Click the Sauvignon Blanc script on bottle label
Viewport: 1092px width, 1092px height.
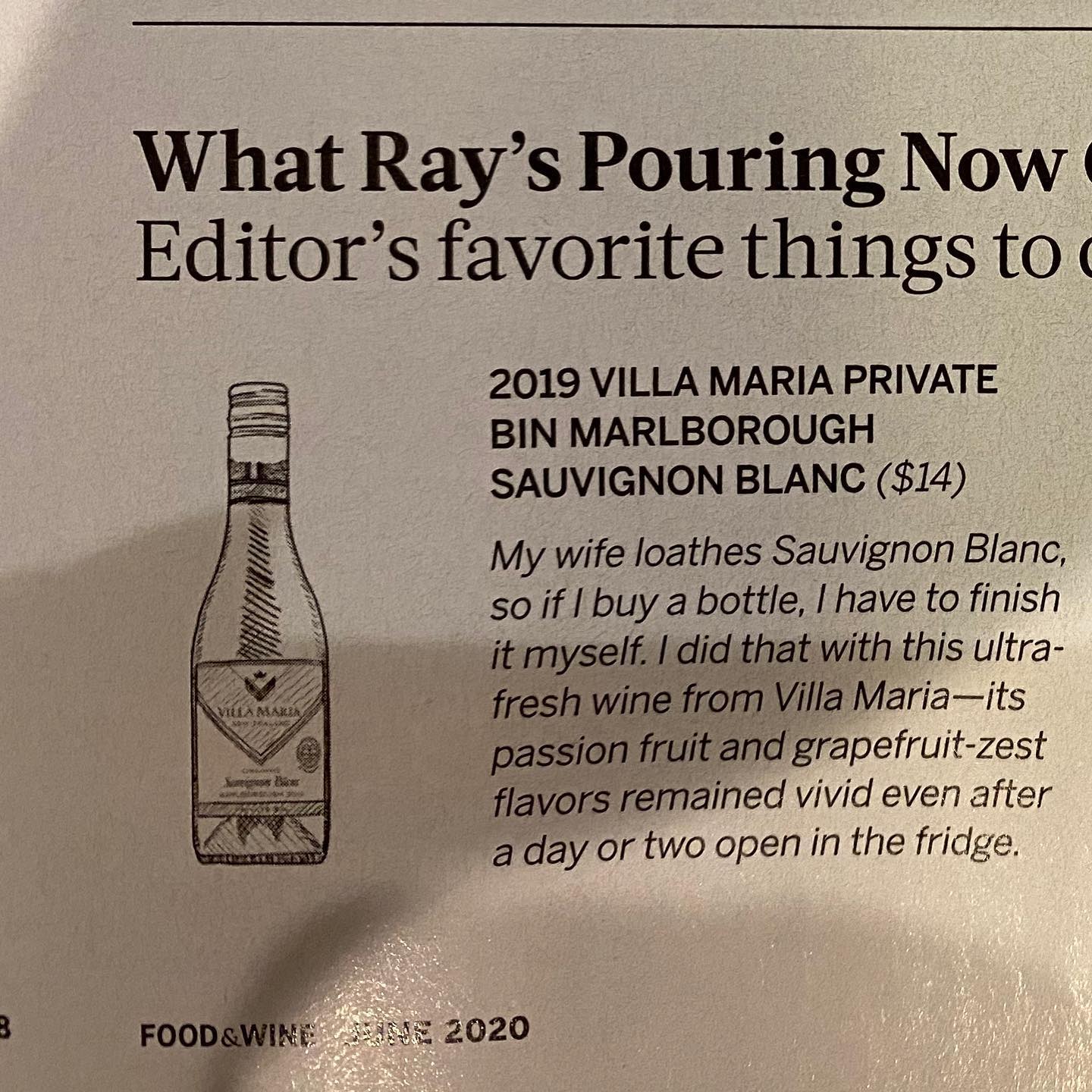255,781
